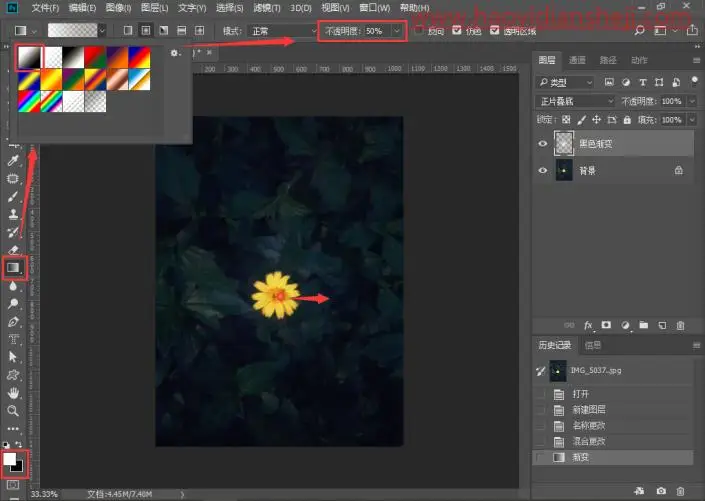Open the 图像(I) menu

118,8
